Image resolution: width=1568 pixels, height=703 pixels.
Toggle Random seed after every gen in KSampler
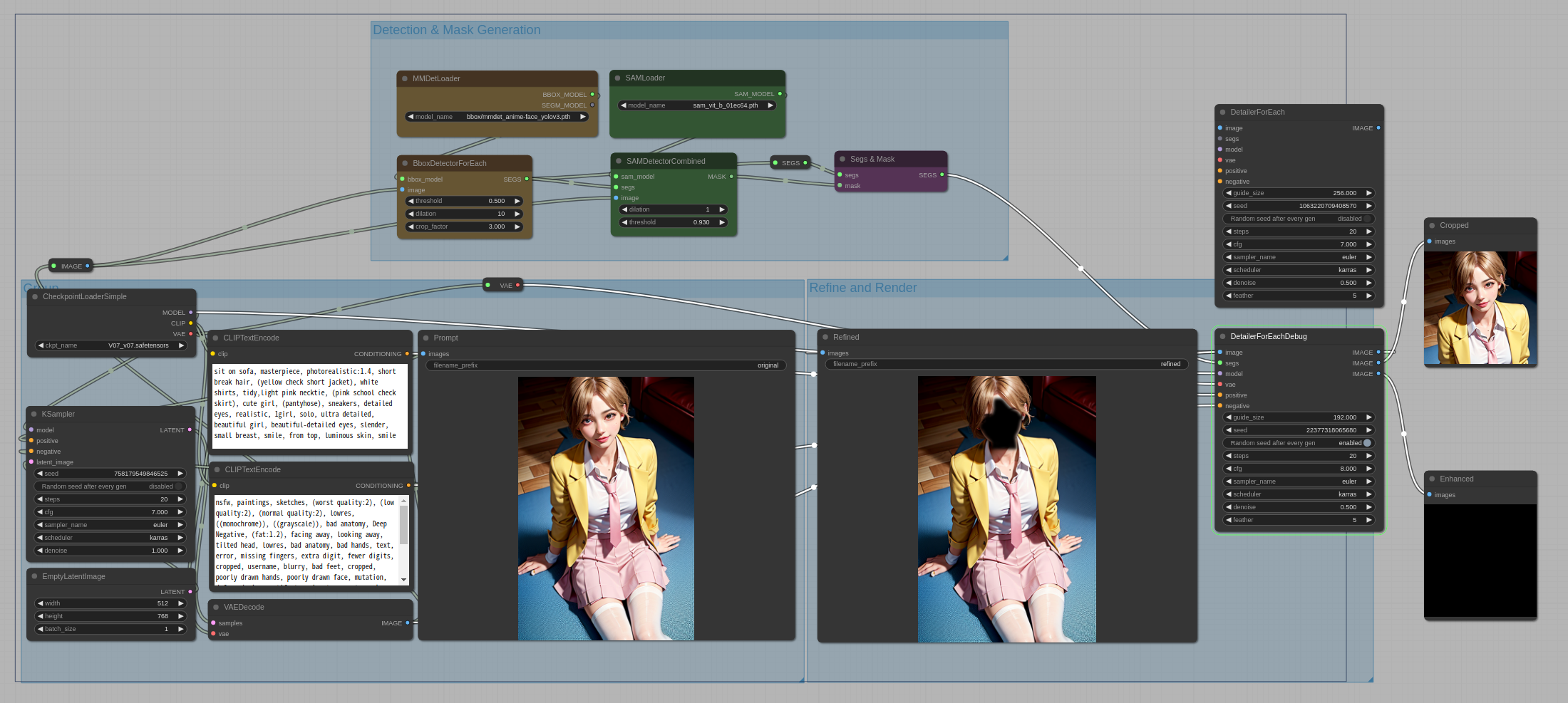[x=110, y=486]
